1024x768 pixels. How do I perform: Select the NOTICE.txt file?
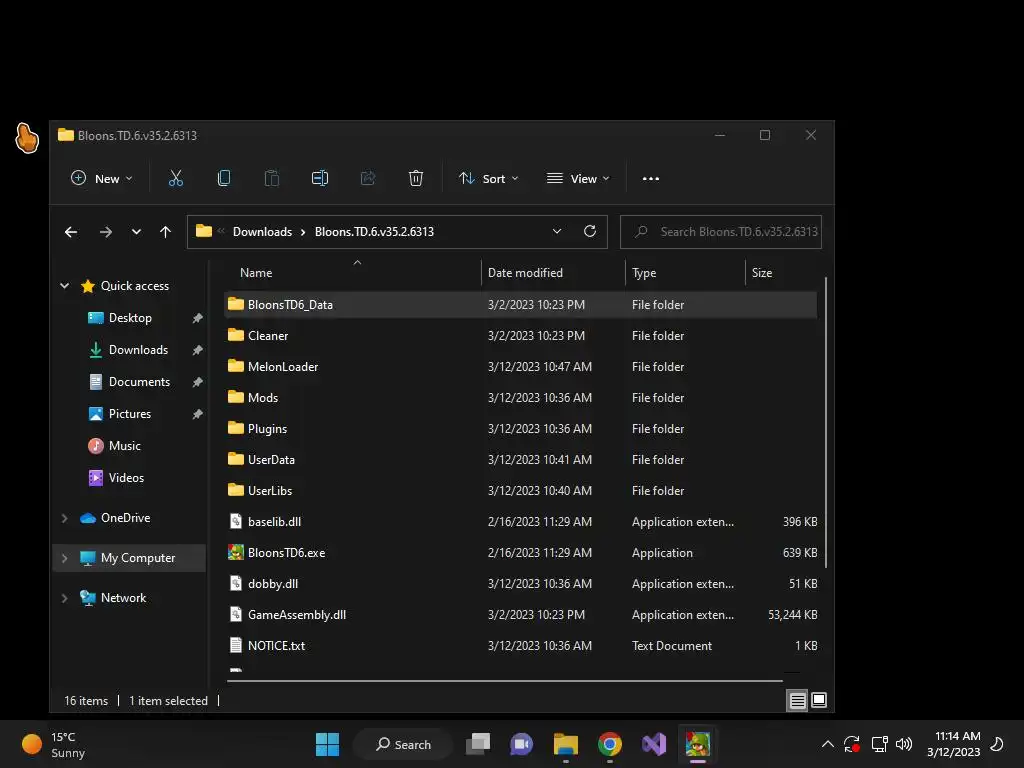(520, 646)
